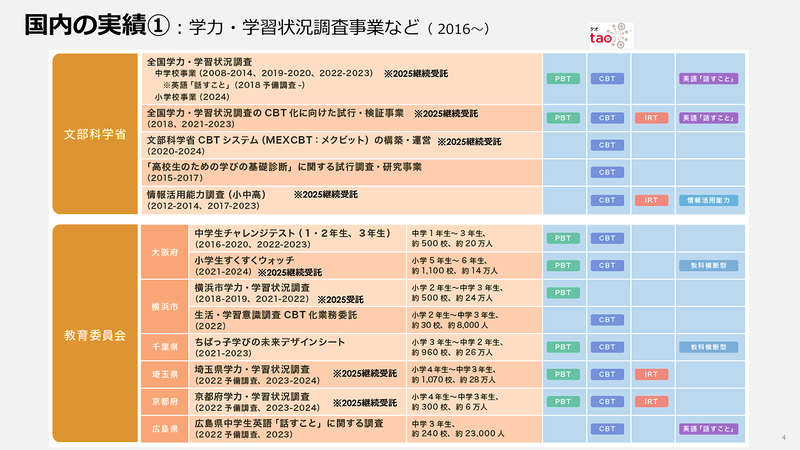The image size is (800, 450).
Task: Click the PBT badge in ちばっ子 row
Action: [563, 347]
